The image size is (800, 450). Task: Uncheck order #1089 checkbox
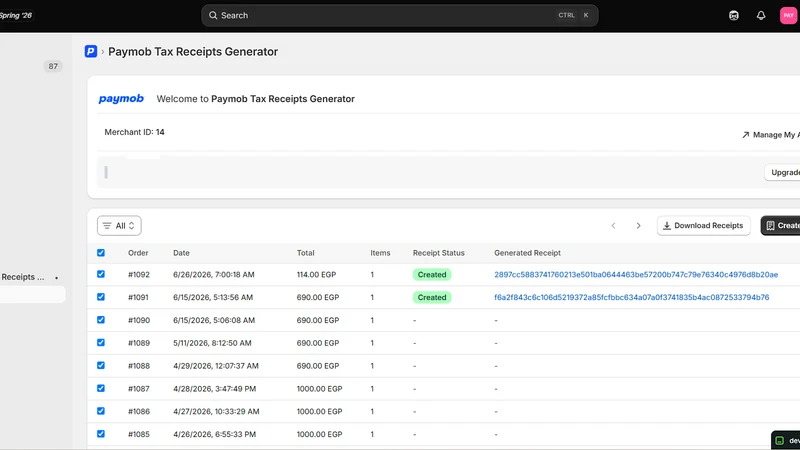click(x=101, y=342)
